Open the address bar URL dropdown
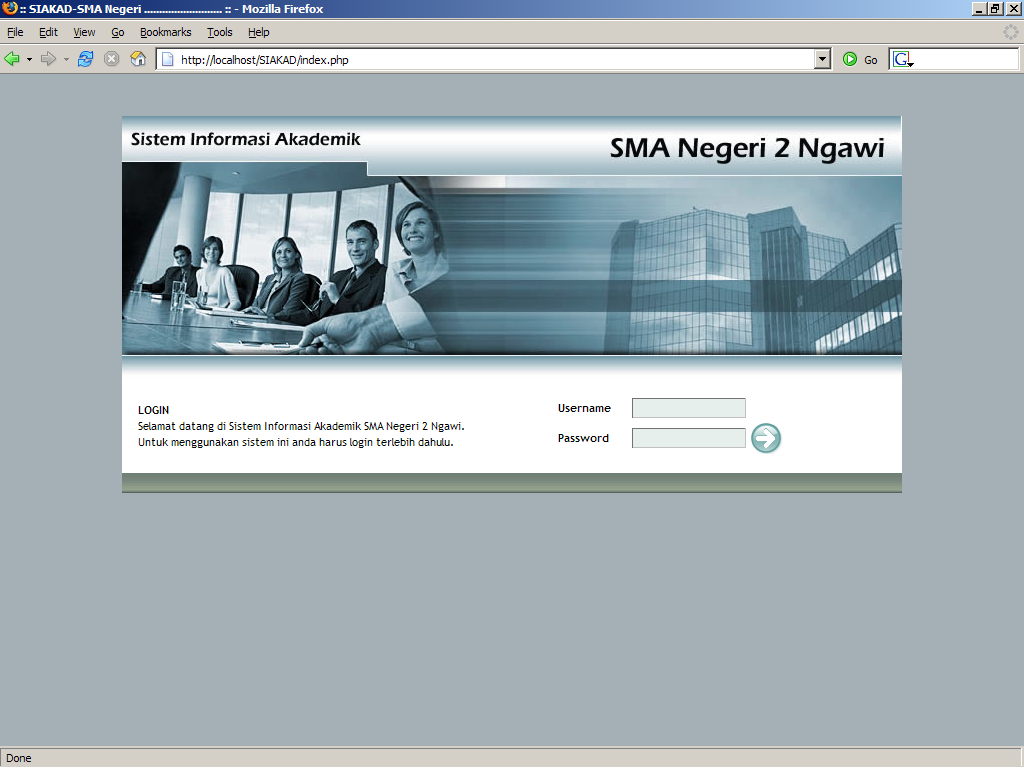Image resolution: width=1024 pixels, height=768 pixels. point(820,58)
